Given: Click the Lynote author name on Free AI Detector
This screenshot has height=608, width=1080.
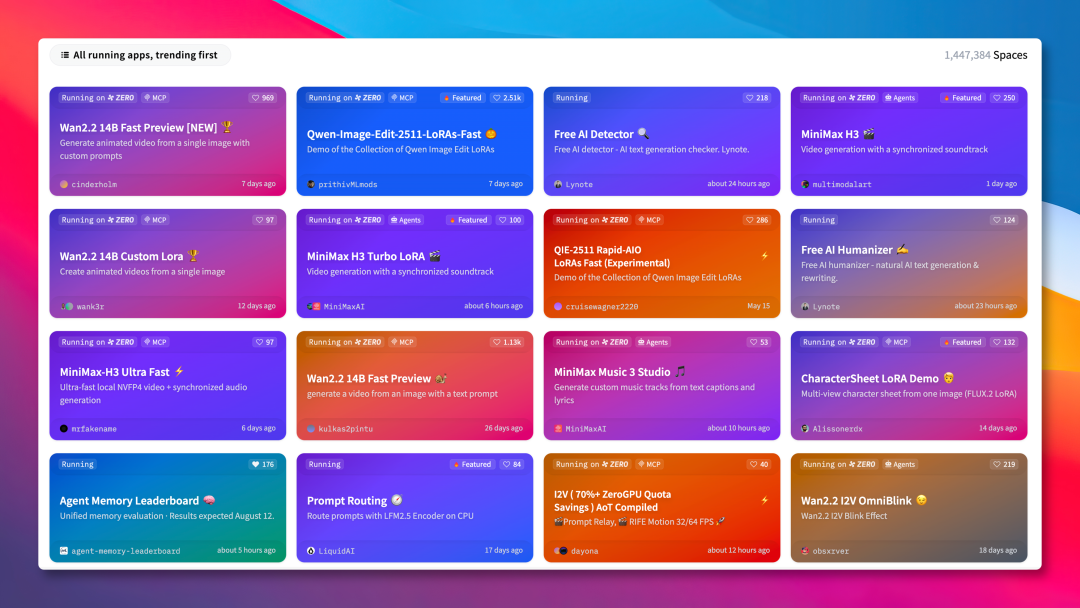Looking at the screenshot, I should pyautogui.click(x=579, y=185).
